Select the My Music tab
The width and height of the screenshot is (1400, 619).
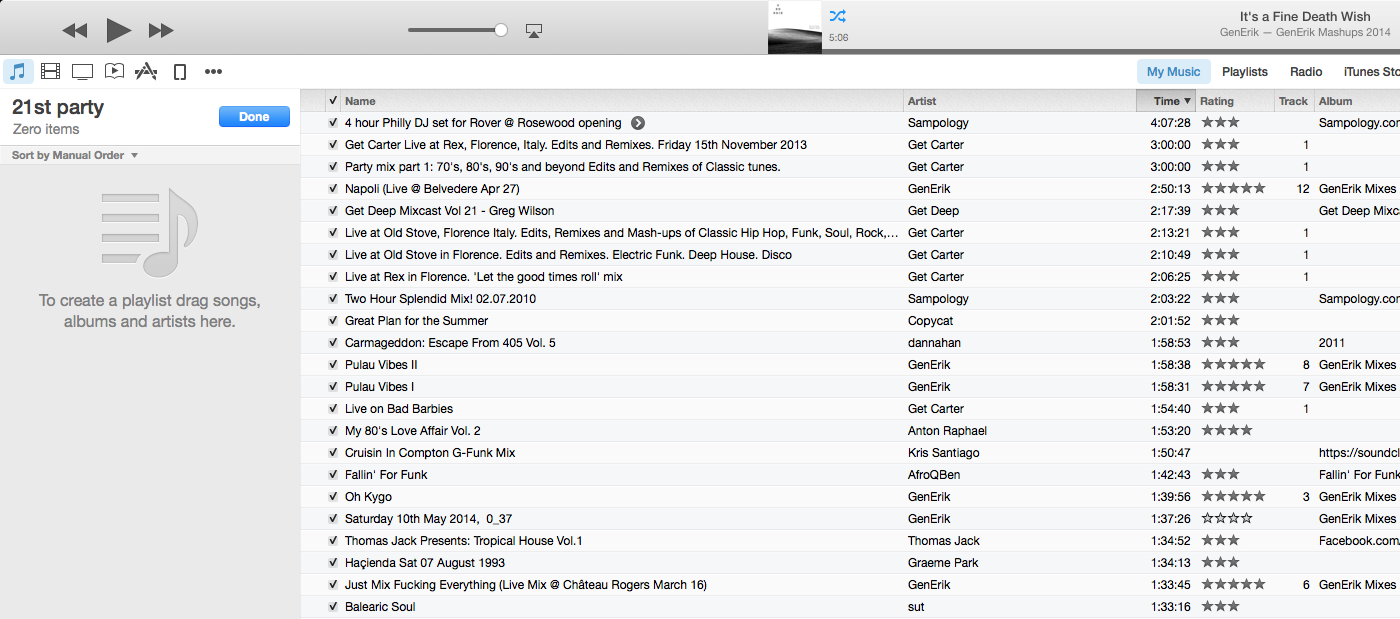(1174, 72)
